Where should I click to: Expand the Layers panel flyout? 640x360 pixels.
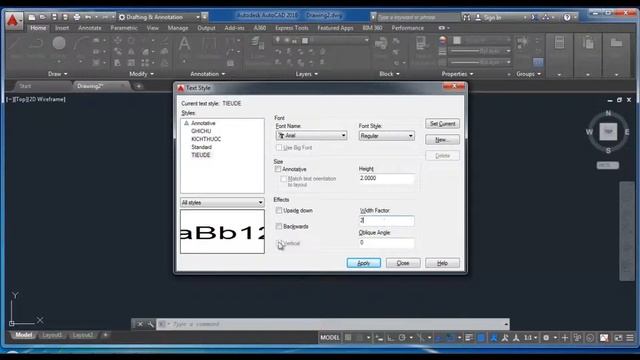[x=307, y=74]
